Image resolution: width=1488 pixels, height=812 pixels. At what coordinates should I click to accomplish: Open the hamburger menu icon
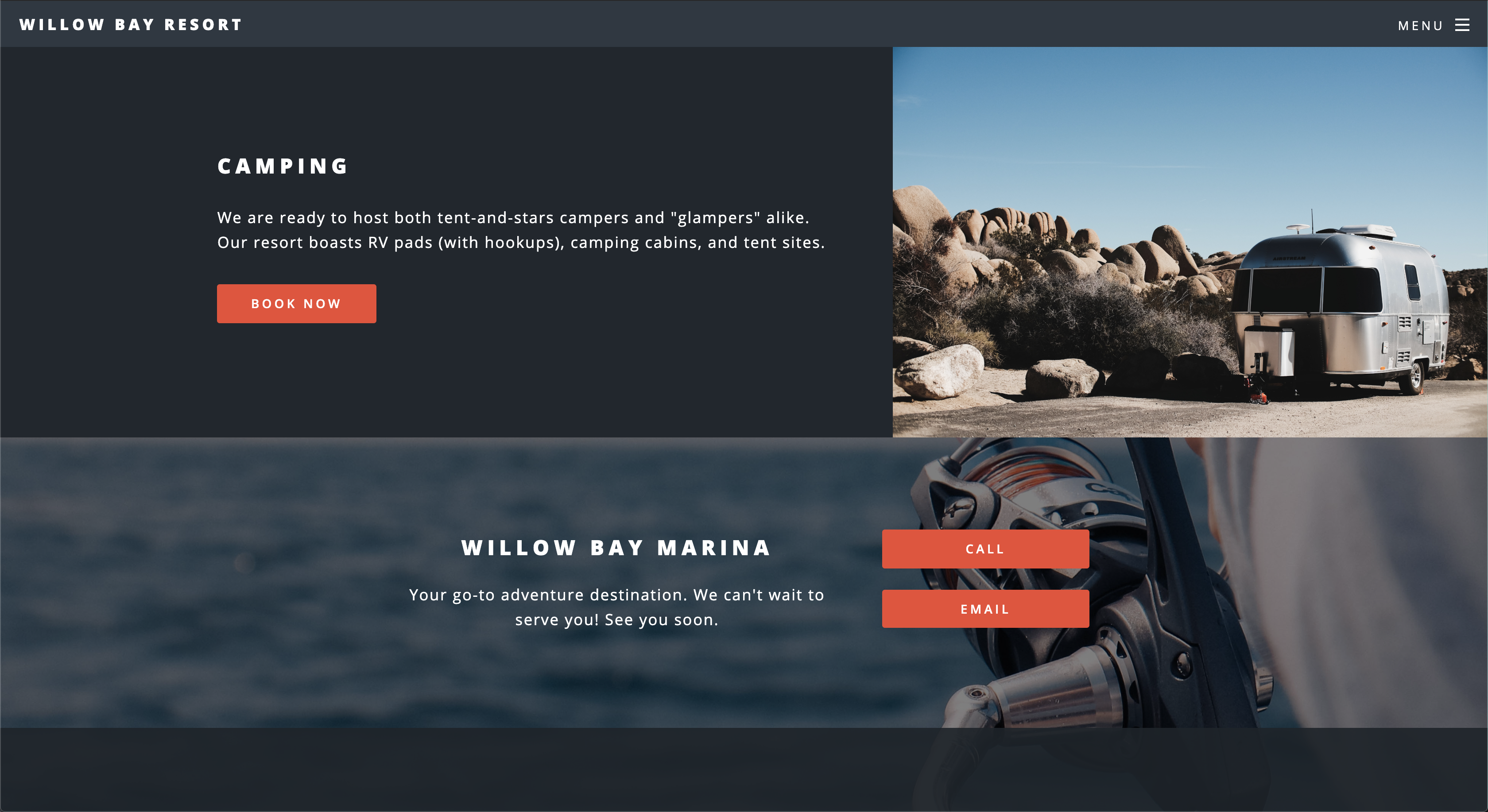tap(1462, 25)
